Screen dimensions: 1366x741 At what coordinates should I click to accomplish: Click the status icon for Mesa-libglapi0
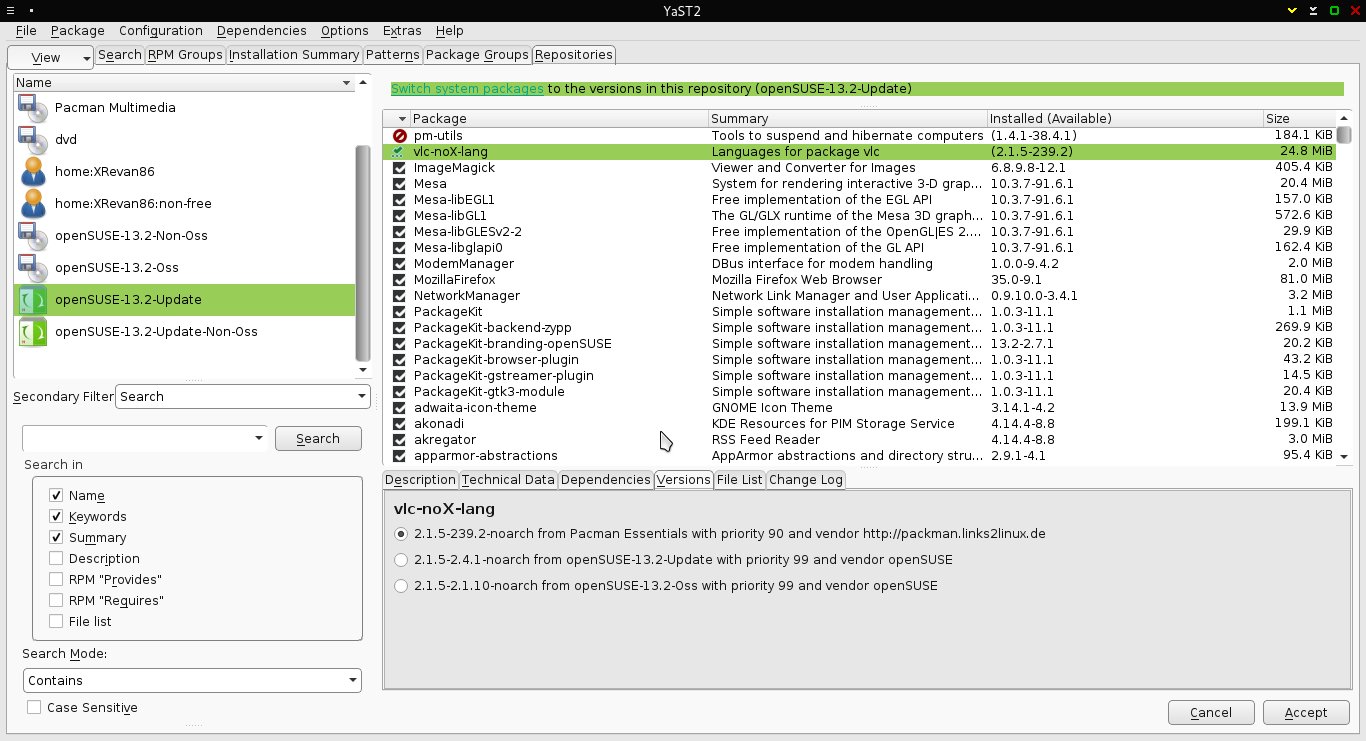point(400,248)
